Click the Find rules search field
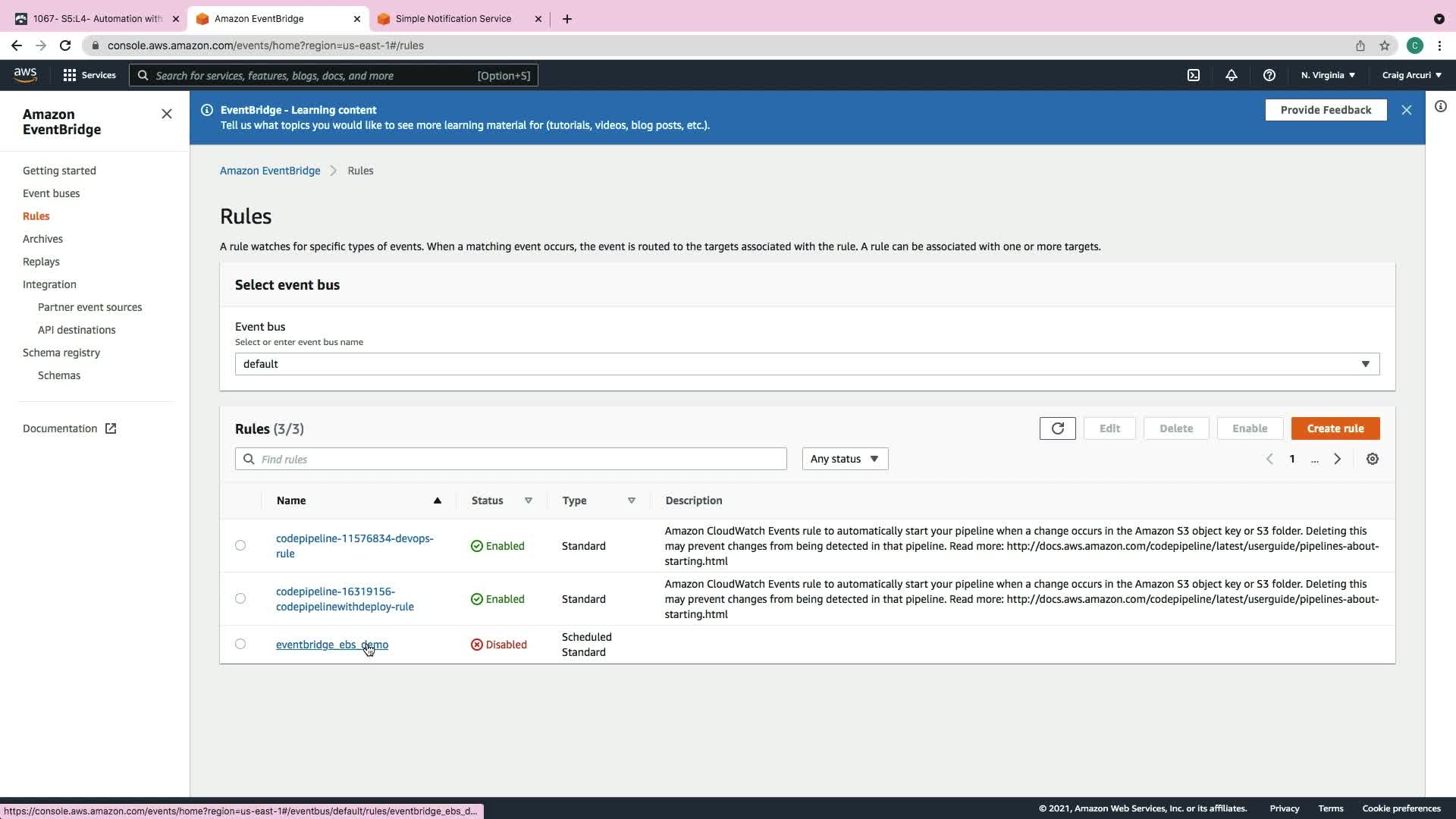This screenshot has width=1456, height=819. [516, 459]
